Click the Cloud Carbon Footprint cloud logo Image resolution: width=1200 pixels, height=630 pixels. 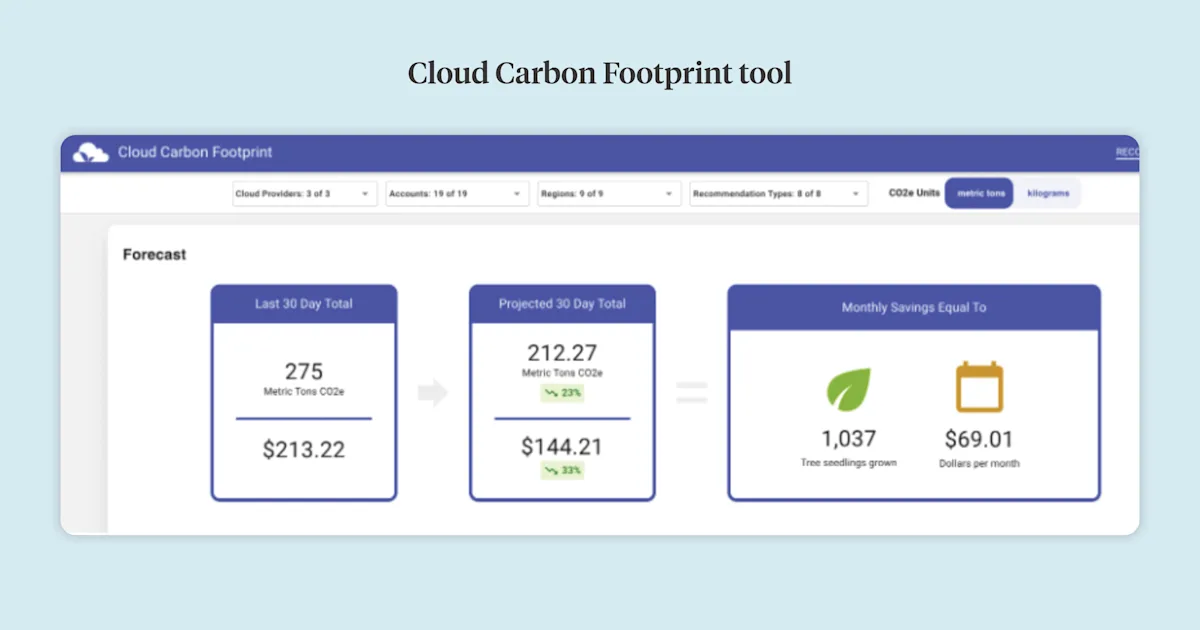[91, 153]
